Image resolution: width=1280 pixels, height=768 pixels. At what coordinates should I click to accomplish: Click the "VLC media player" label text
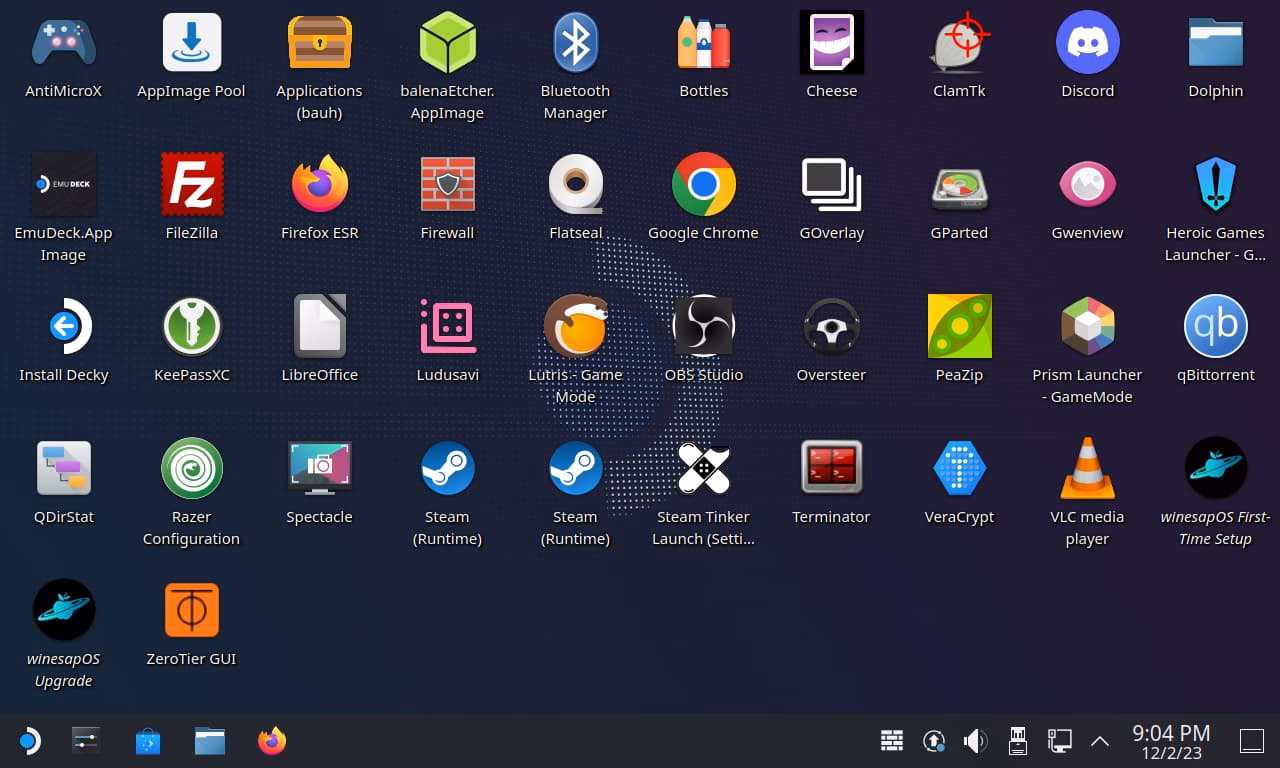tap(1087, 528)
